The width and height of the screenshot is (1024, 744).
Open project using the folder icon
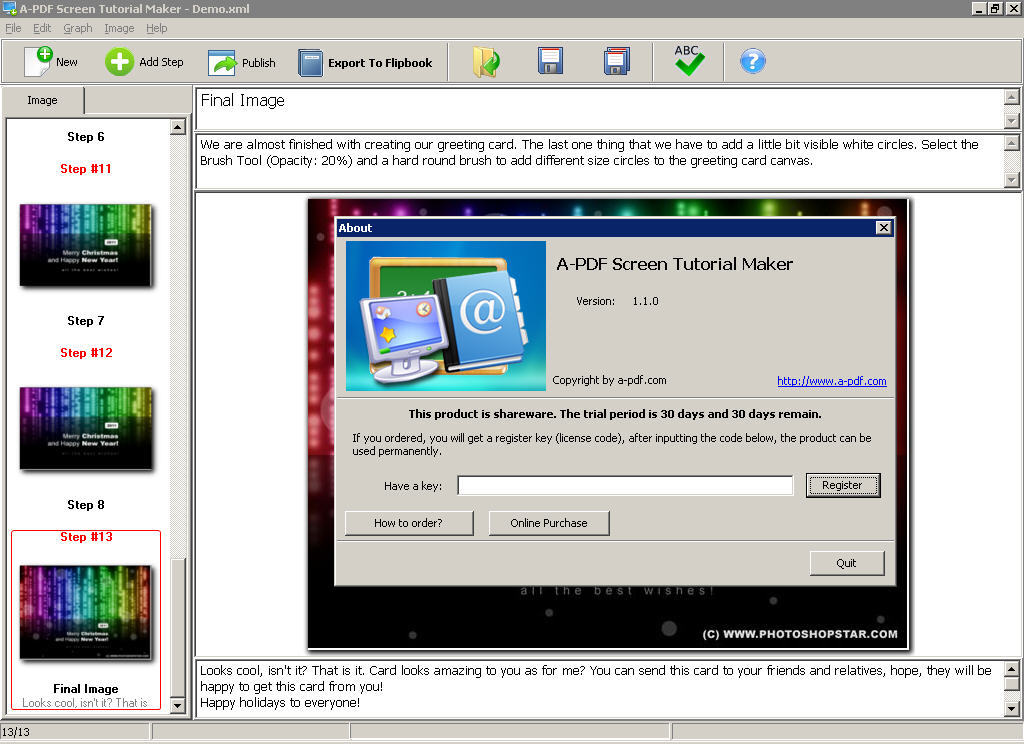(487, 62)
